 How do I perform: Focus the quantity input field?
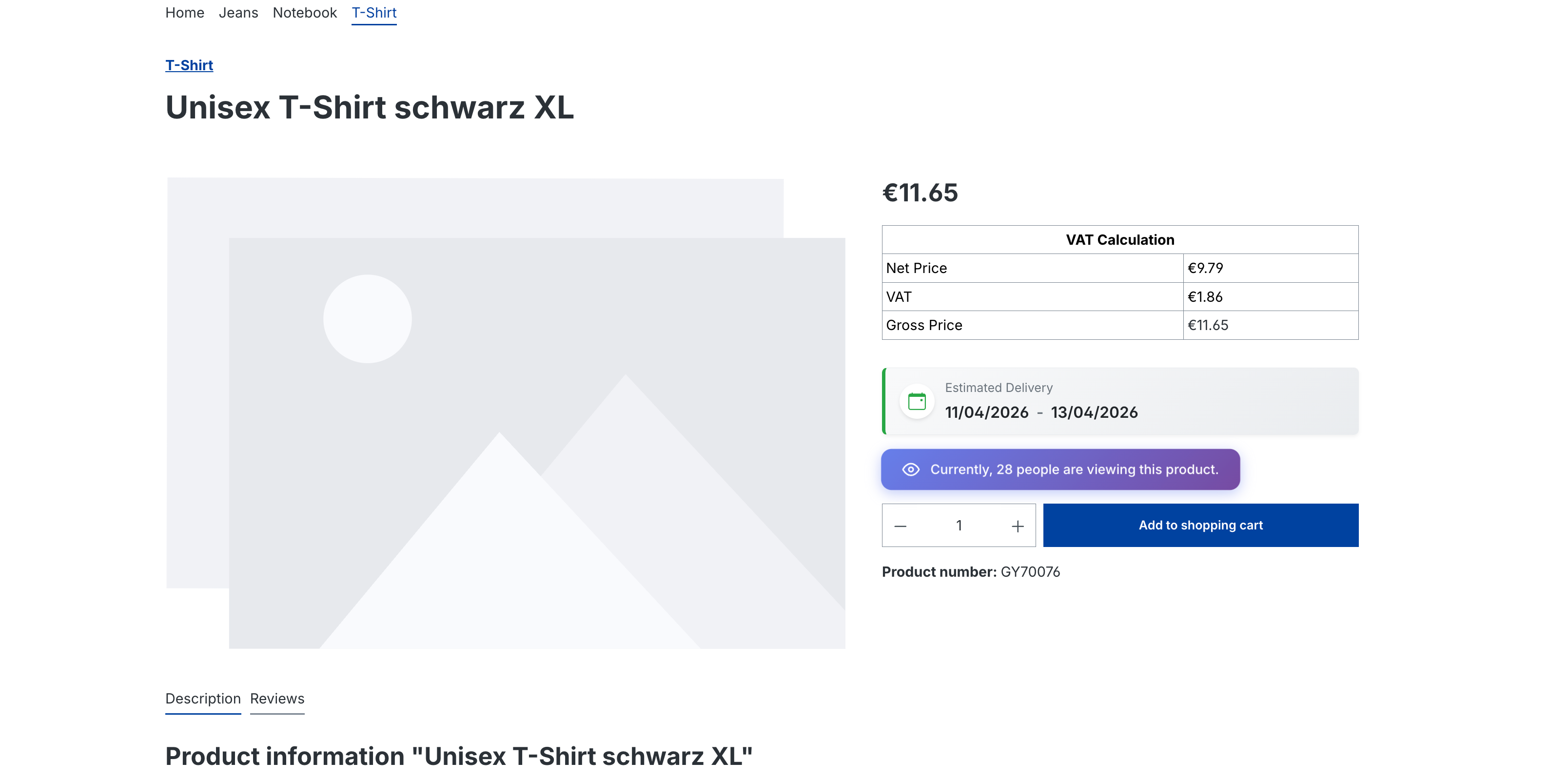pos(959,526)
